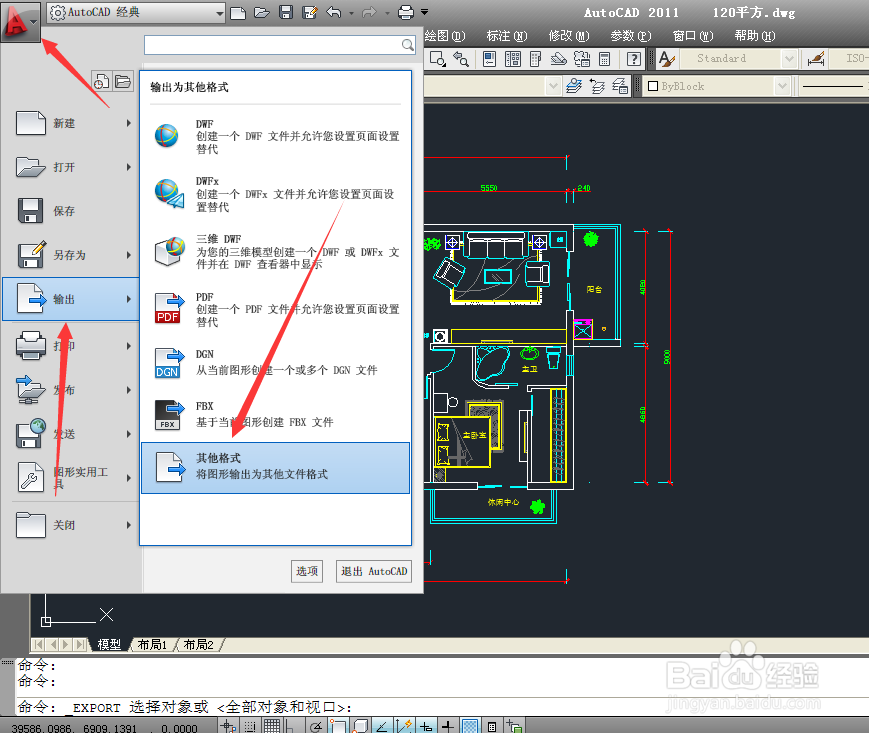Open the AutoCAD application menu button
The image size is (869, 733).
[x=21, y=22]
